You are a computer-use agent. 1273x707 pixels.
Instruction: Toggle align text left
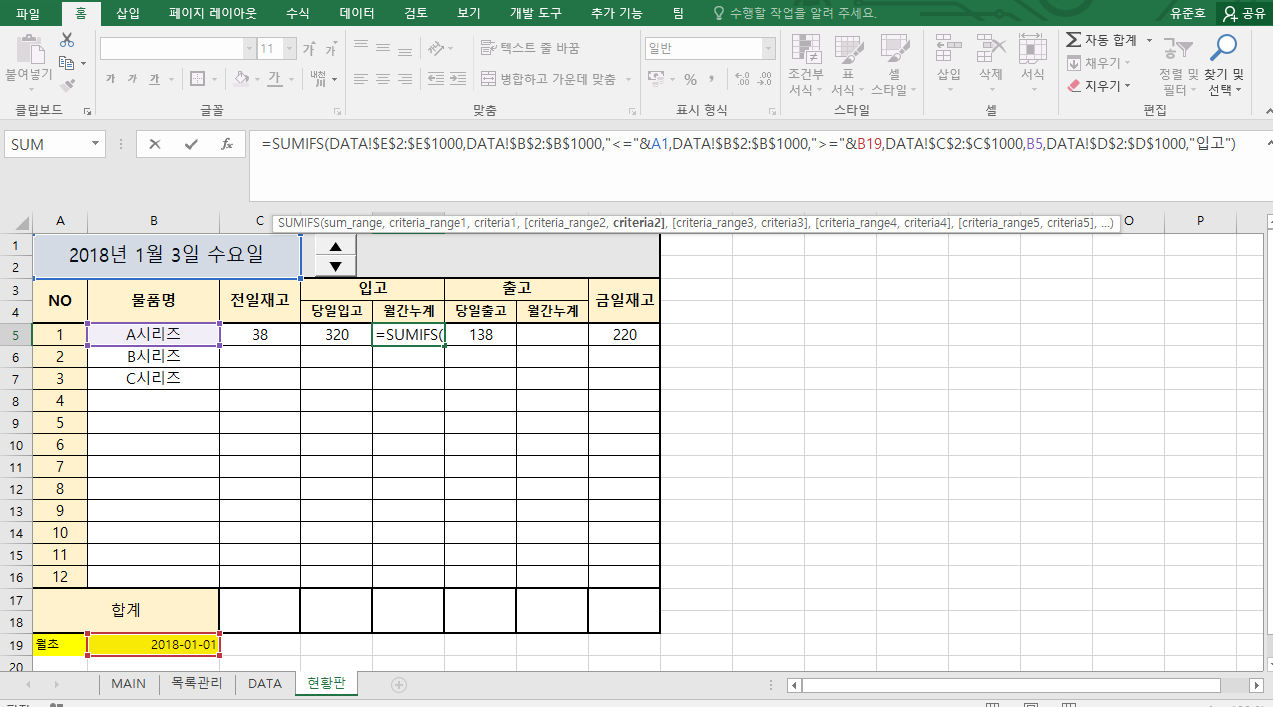pyautogui.click(x=361, y=79)
